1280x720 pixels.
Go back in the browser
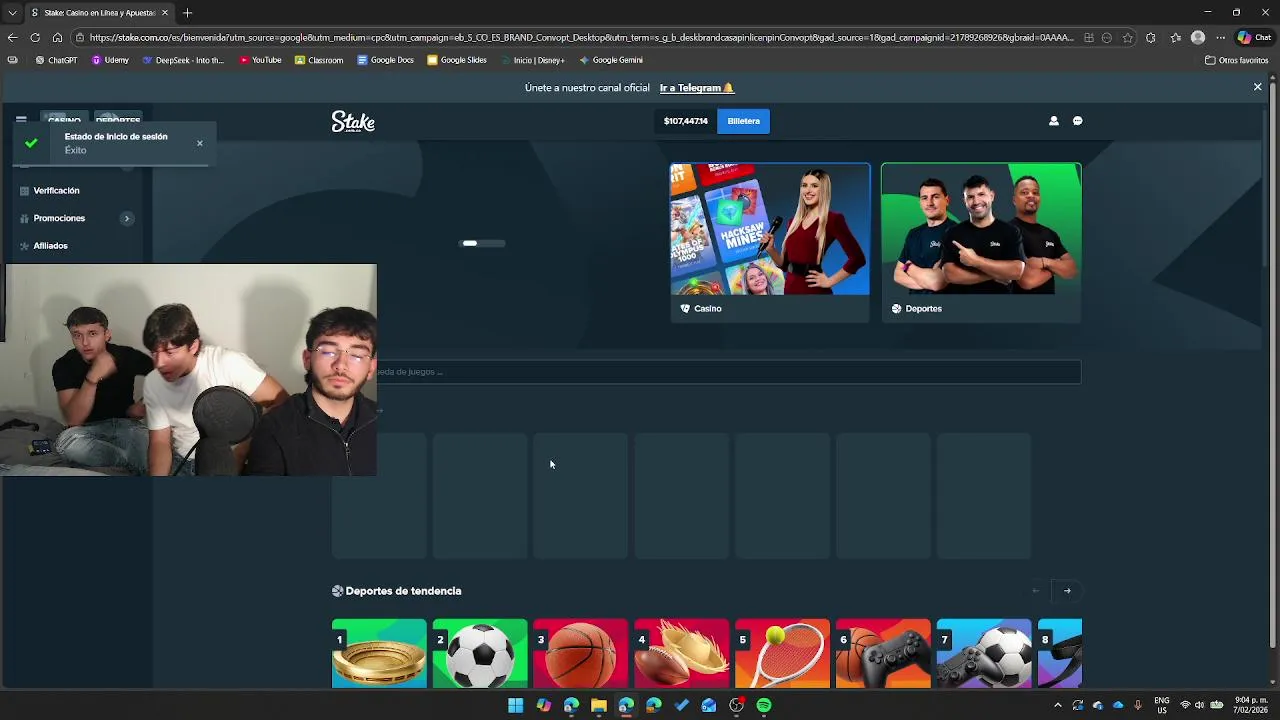tap(12, 37)
